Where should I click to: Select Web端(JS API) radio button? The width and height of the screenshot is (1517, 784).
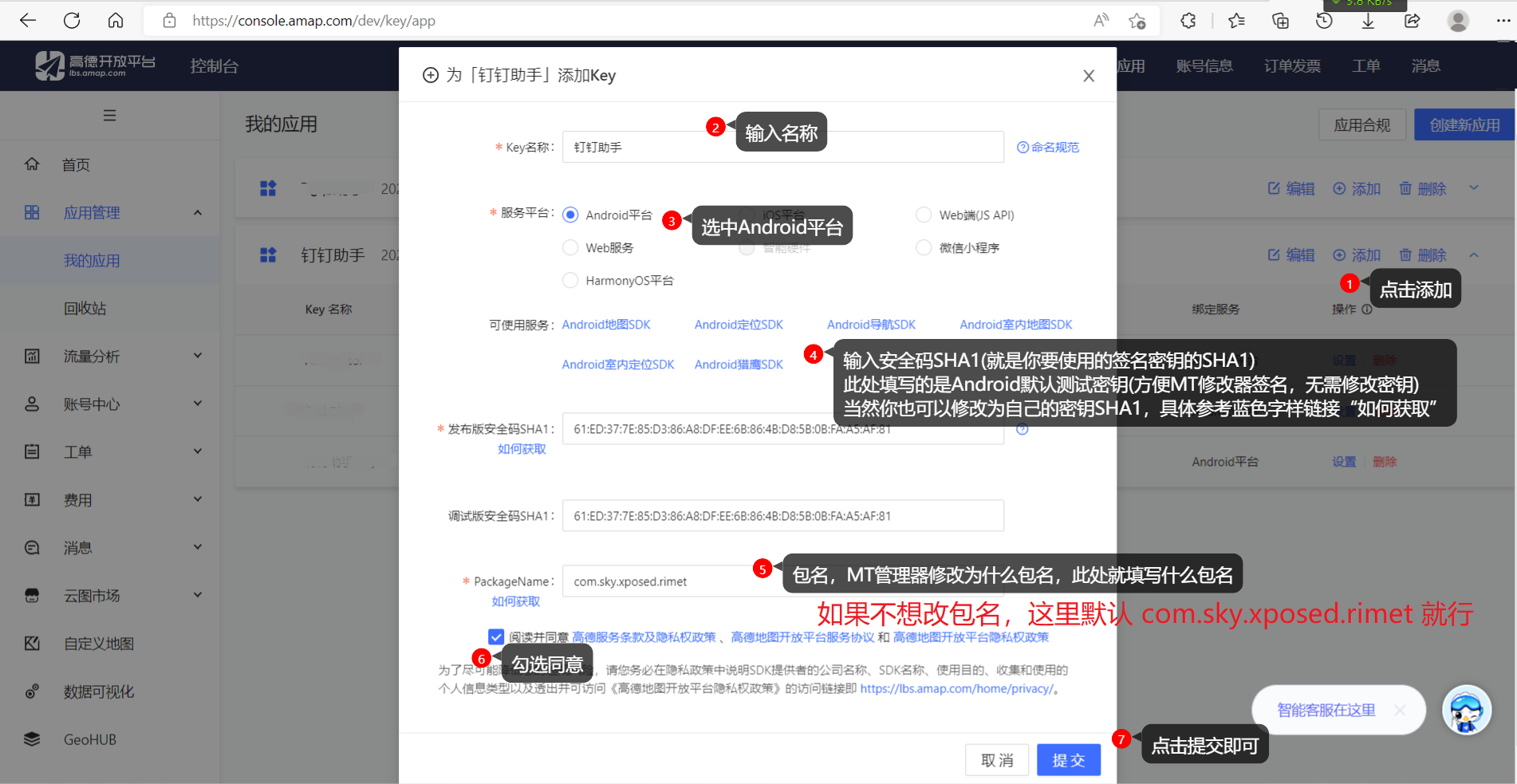click(924, 215)
